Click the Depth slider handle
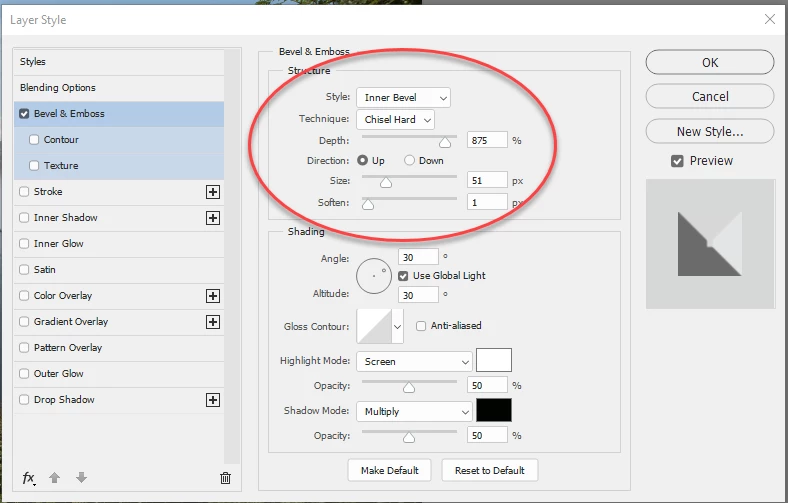Viewport: 788px width, 503px height. pos(445,143)
